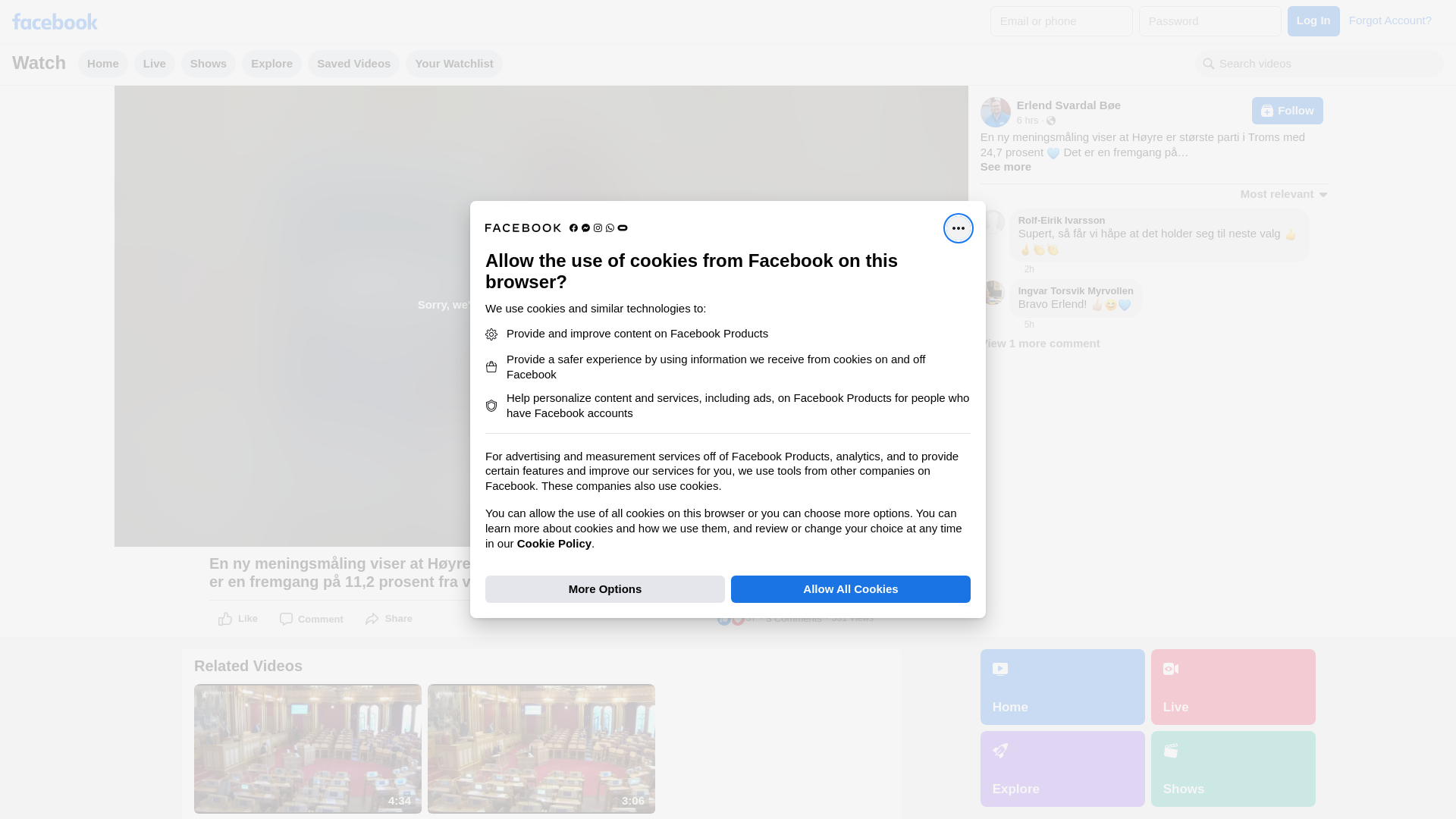Open the Home tile with play icon

coord(1062,687)
